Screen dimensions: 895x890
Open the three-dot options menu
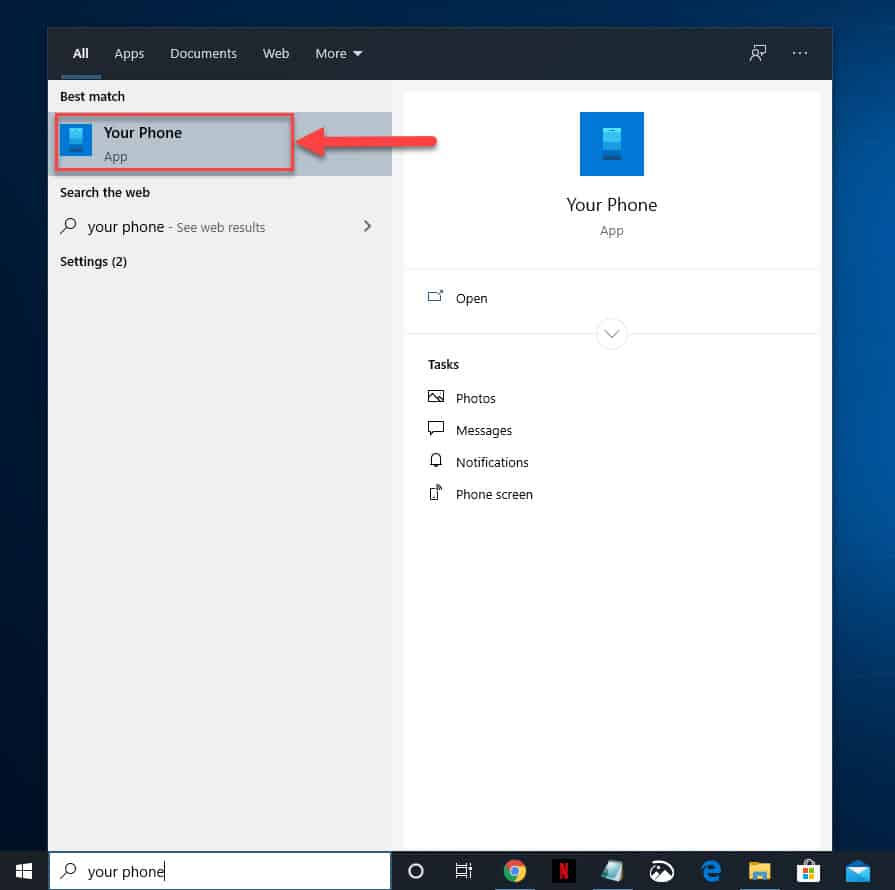(x=800, y=53)
